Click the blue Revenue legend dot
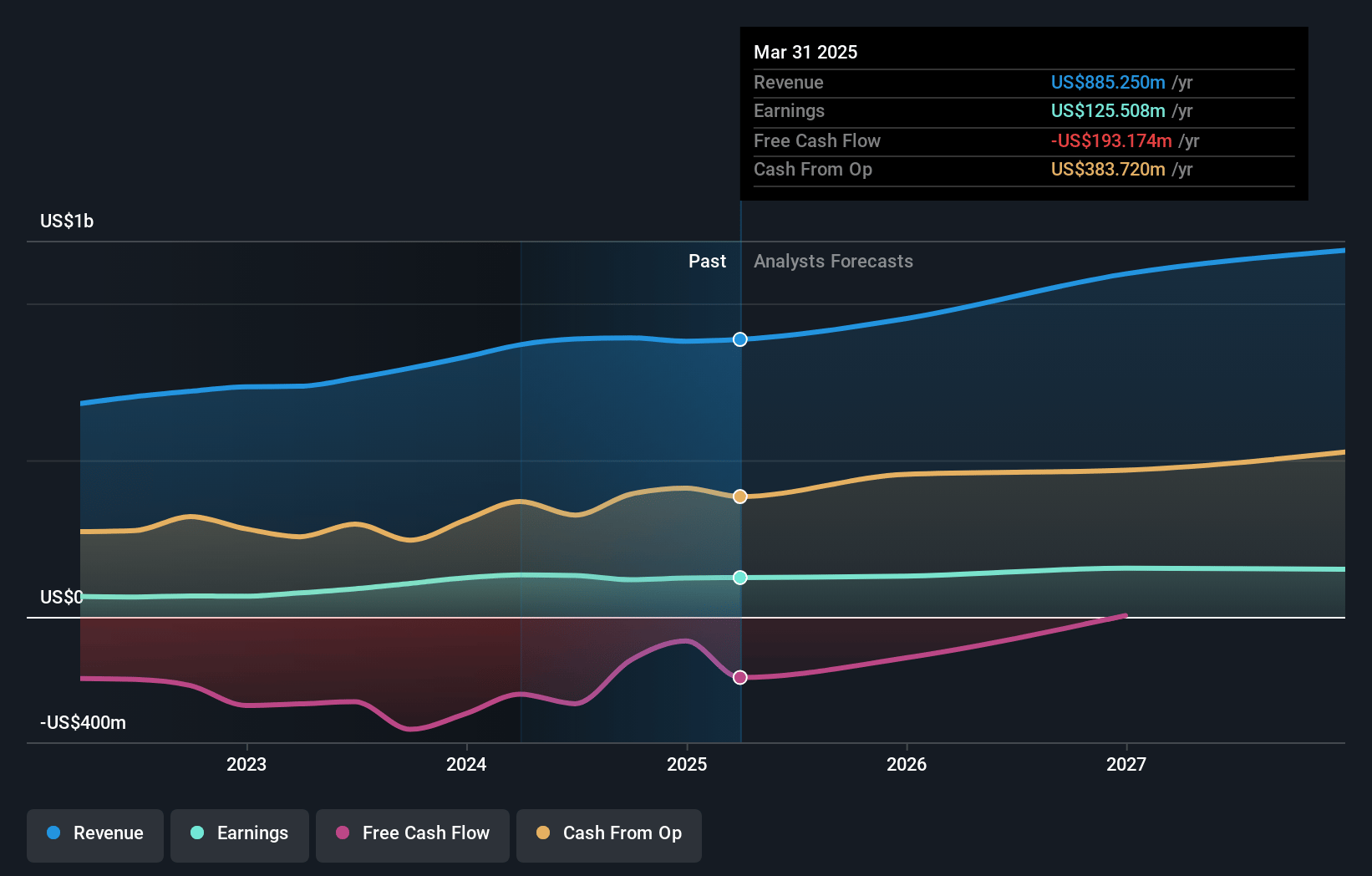The width and height of the screenshot is (1372, 876). coord(53,833)
